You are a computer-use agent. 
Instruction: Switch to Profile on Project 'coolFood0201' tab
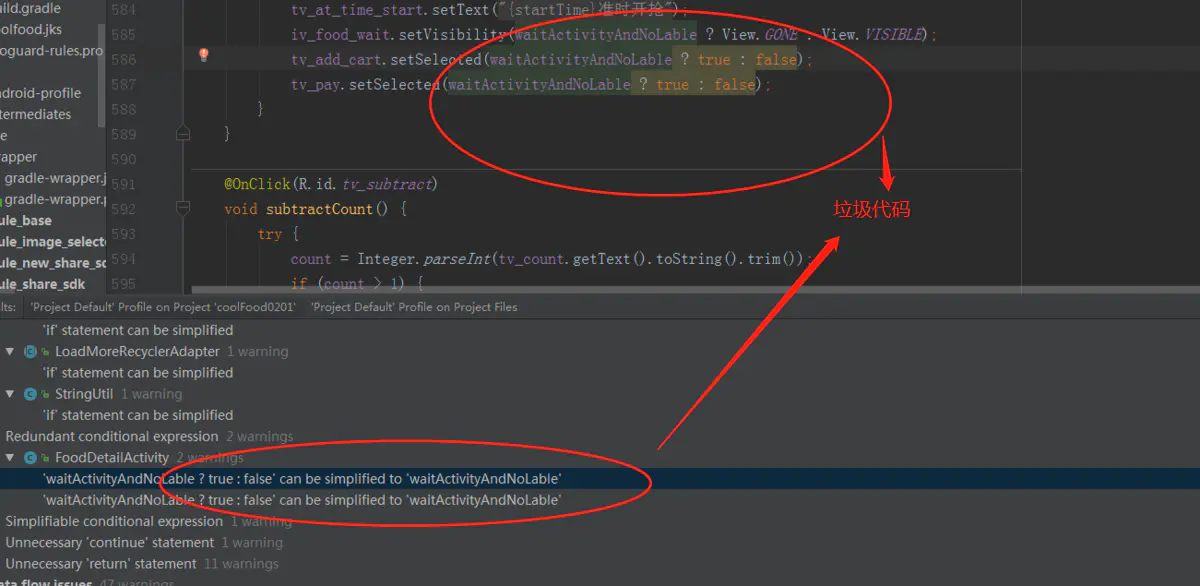tap(163, 307)
